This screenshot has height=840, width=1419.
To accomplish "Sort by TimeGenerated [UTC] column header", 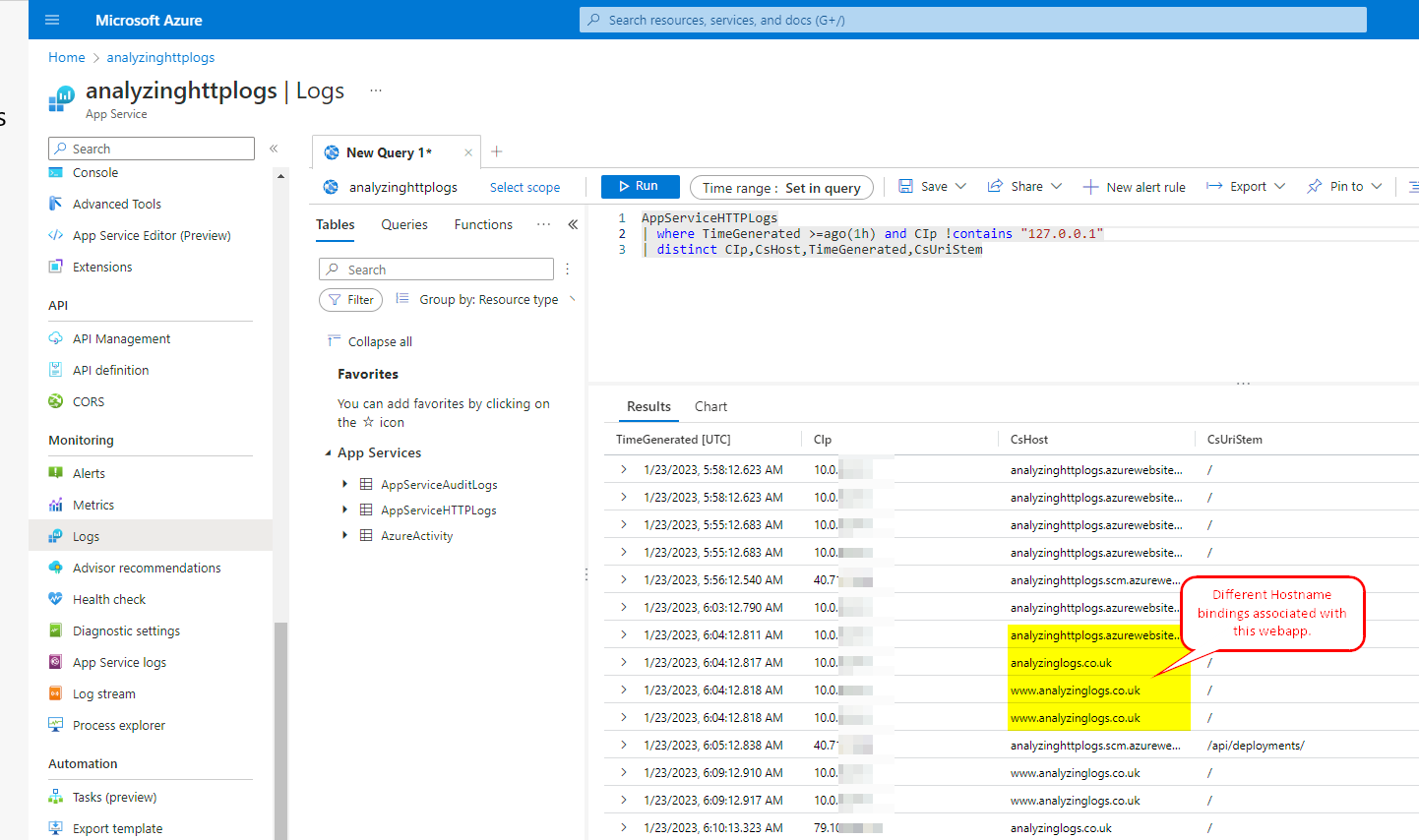I will click(x=673, y=440).
